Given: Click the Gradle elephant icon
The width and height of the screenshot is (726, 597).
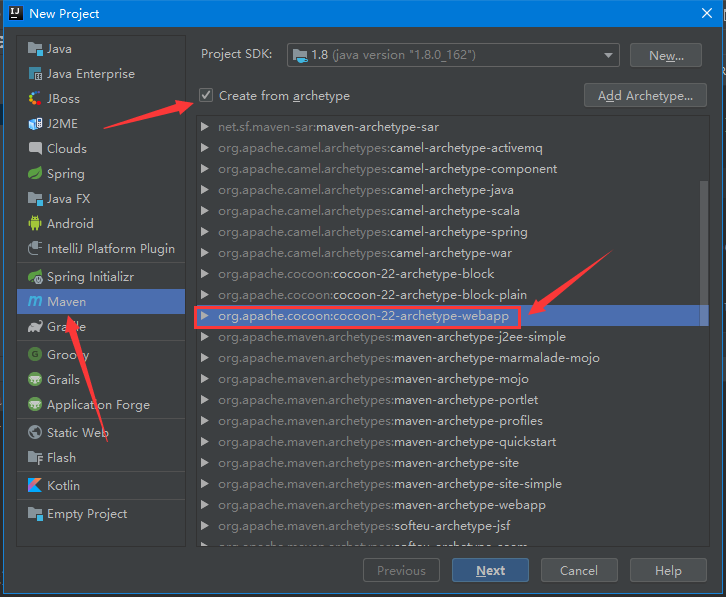Looking at the screenshot, I should click(35, 327).
